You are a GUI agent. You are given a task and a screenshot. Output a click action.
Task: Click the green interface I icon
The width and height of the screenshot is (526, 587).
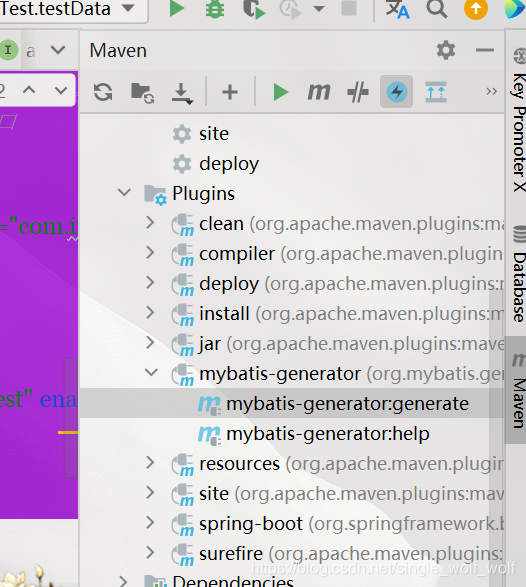point(9,50)
